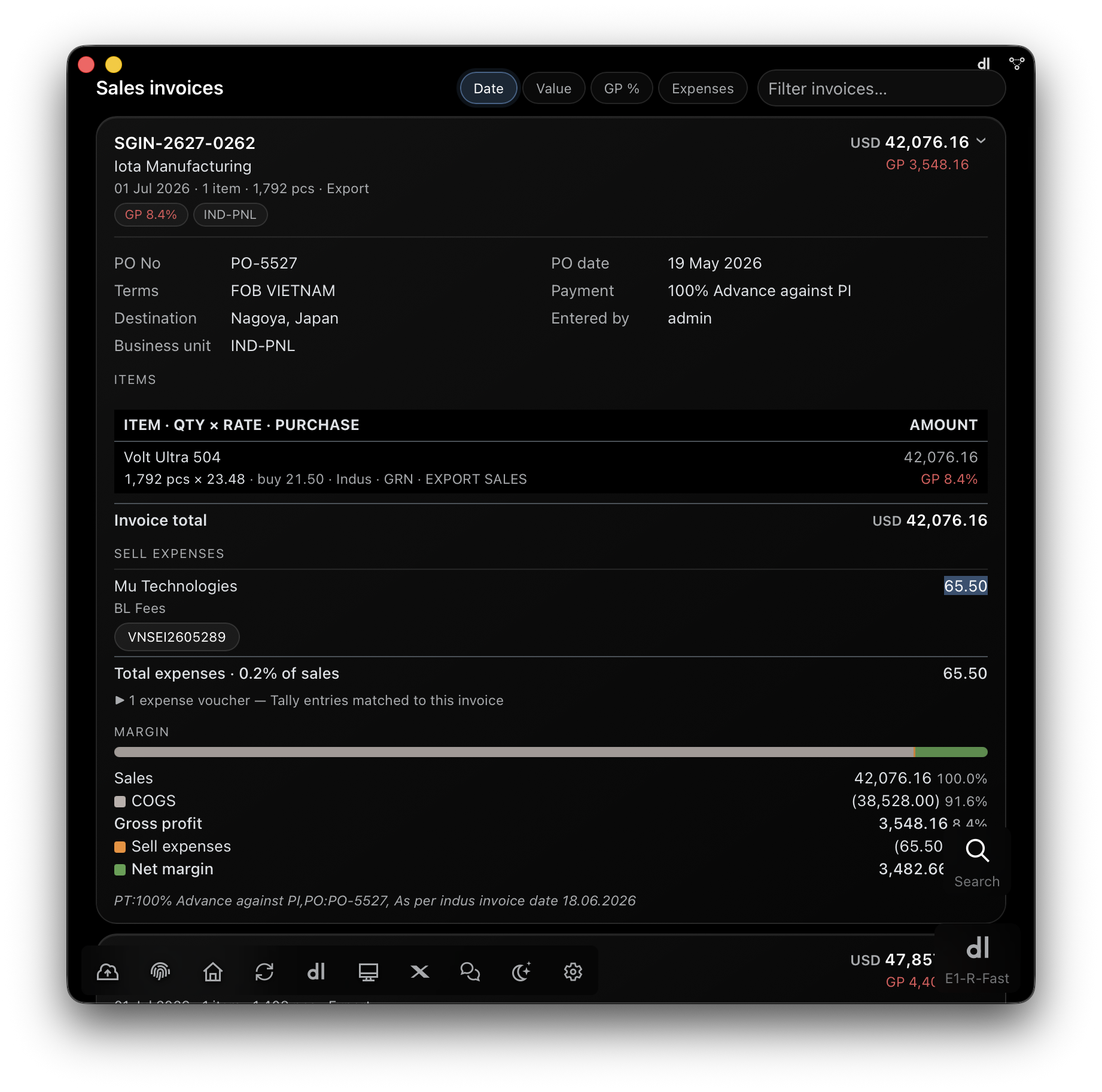Screen dimensions: 1102x1092
Task: Click the Volt Ultra 504 item row
Action: click(550, 468)
